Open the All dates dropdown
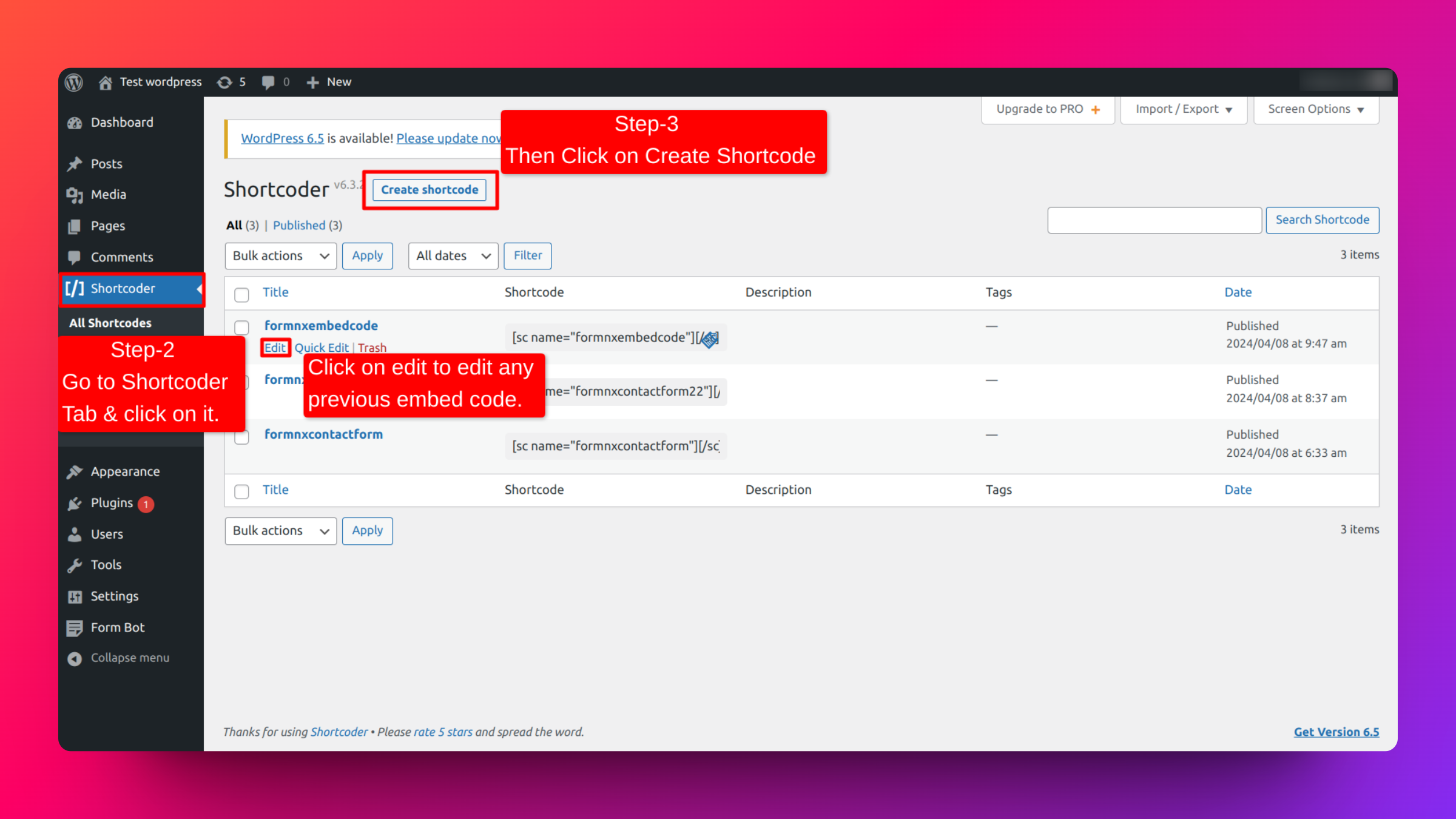 (x=453, y=256)
